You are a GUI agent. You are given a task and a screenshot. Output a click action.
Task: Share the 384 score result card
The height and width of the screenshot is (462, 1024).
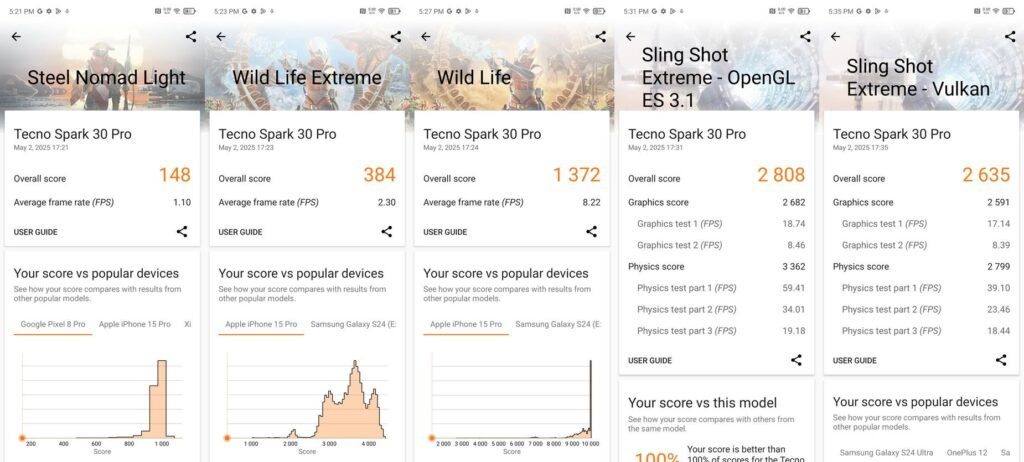(x=387, y=231)
